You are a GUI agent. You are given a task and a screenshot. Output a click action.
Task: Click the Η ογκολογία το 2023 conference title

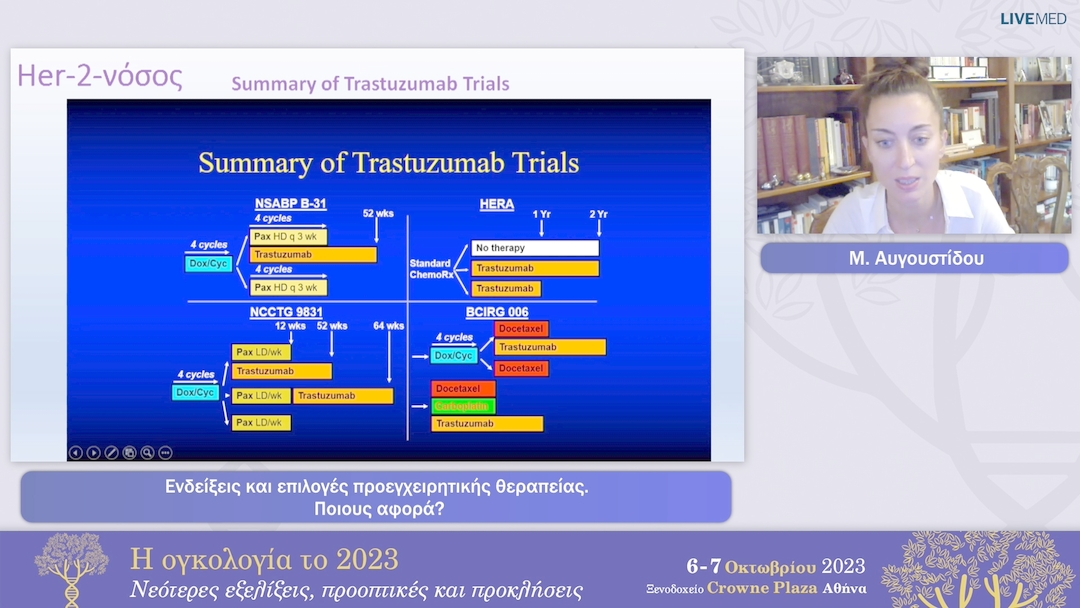(x=264, y=559)
